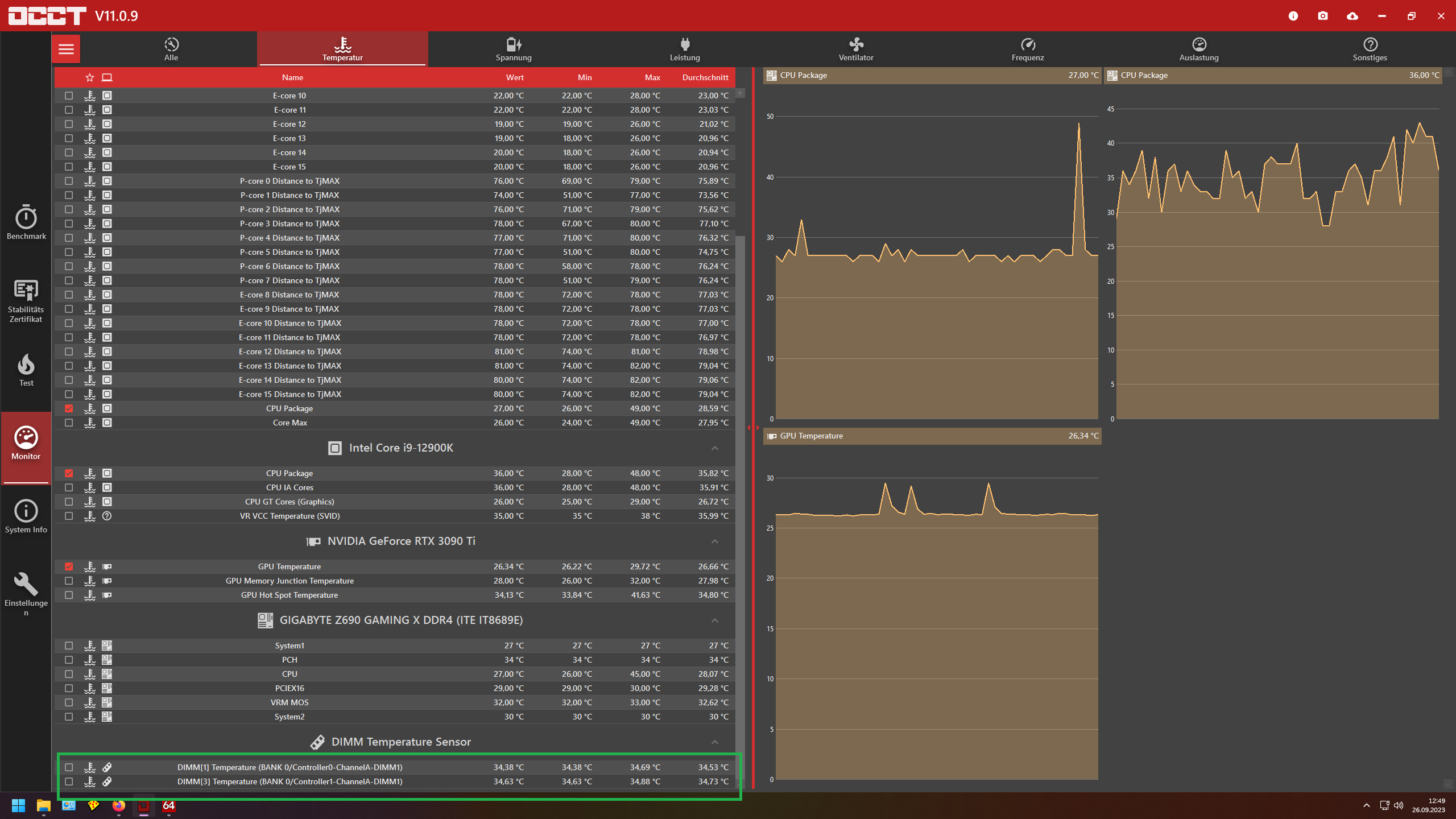Click the graph icon for CPU Package 27,00 row

[x=90, y=408]
